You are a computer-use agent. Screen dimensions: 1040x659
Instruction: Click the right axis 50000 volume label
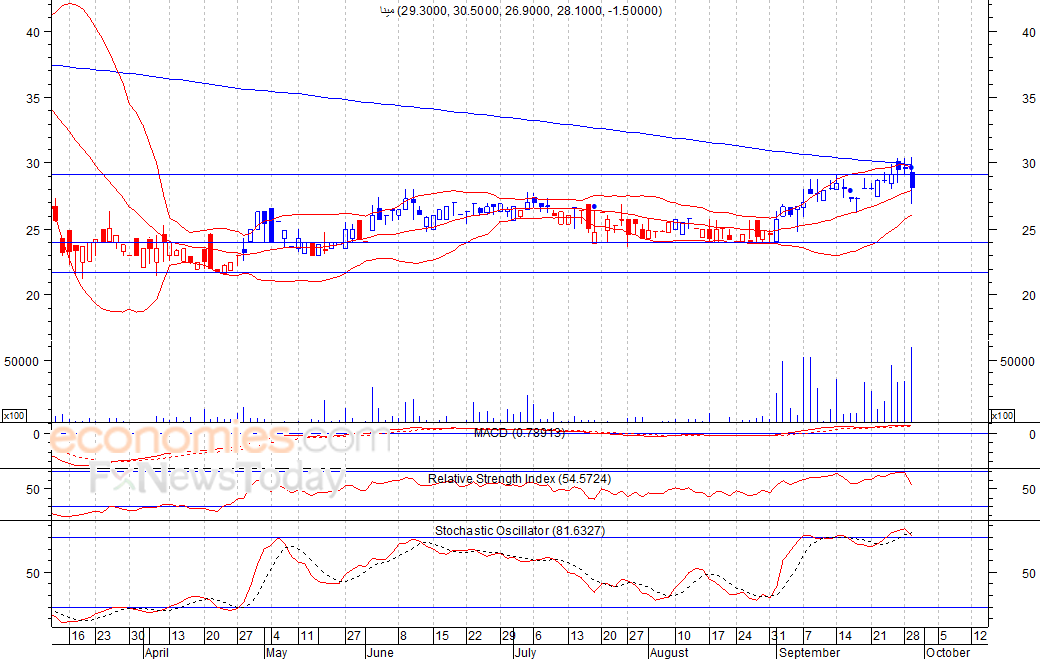(1017, 361)
